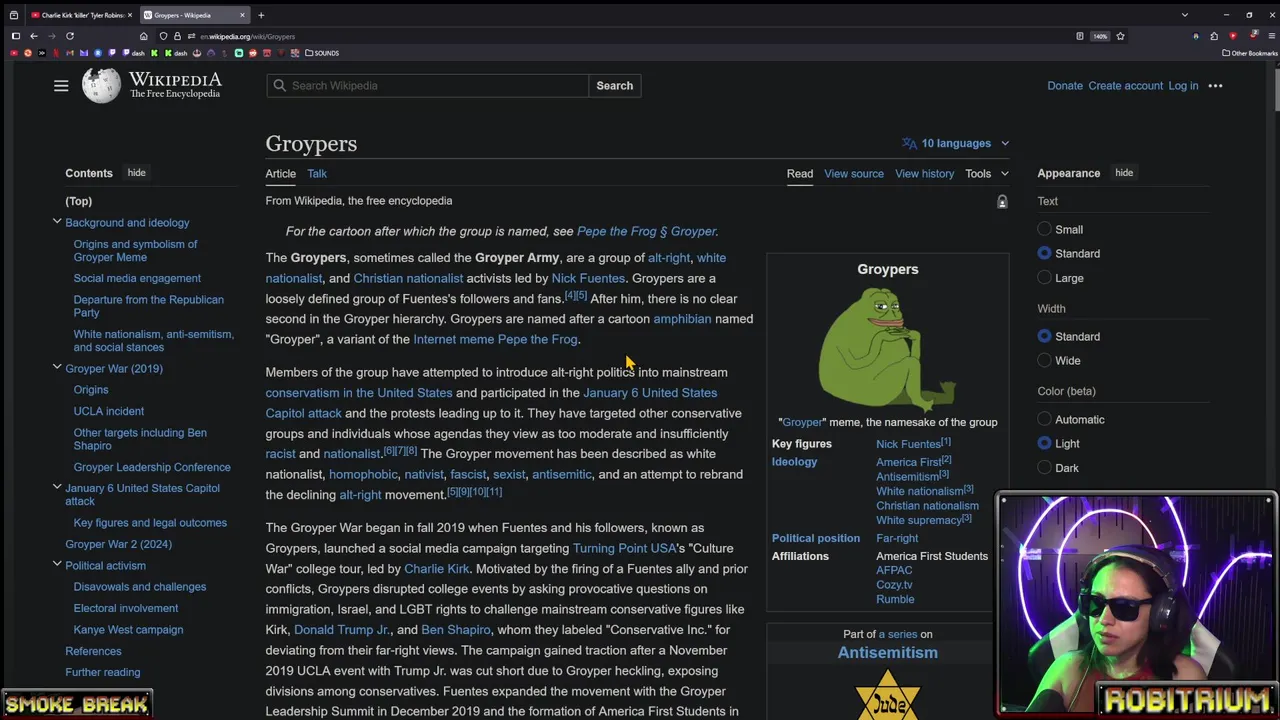Screen dimensions: 1280x720
Task: Collapse the Groyper War (2019) section
Action: pos(57,368)
